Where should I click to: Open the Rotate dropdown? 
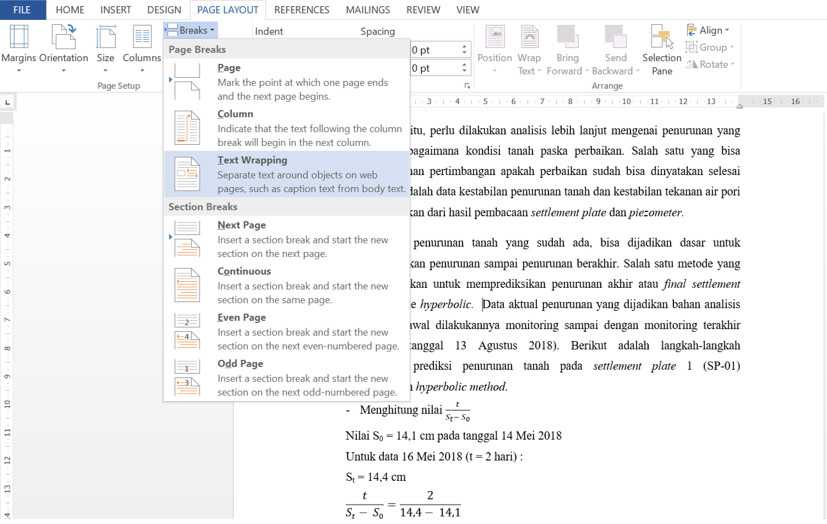point(710,64)
